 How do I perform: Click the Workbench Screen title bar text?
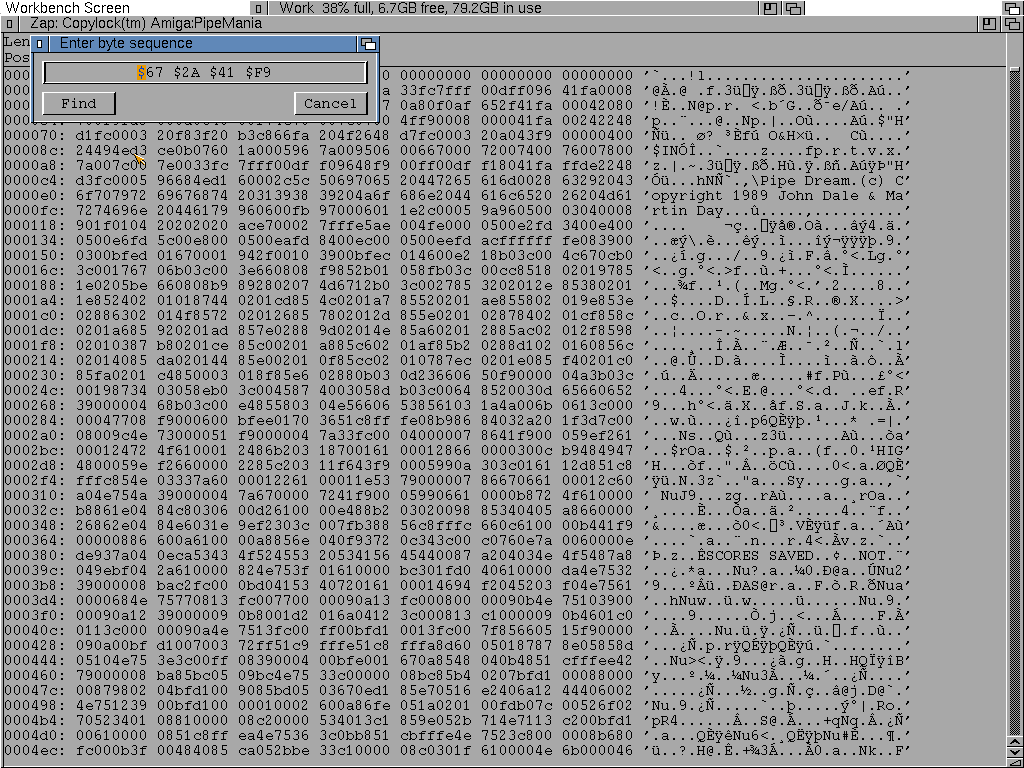[67, 8]
